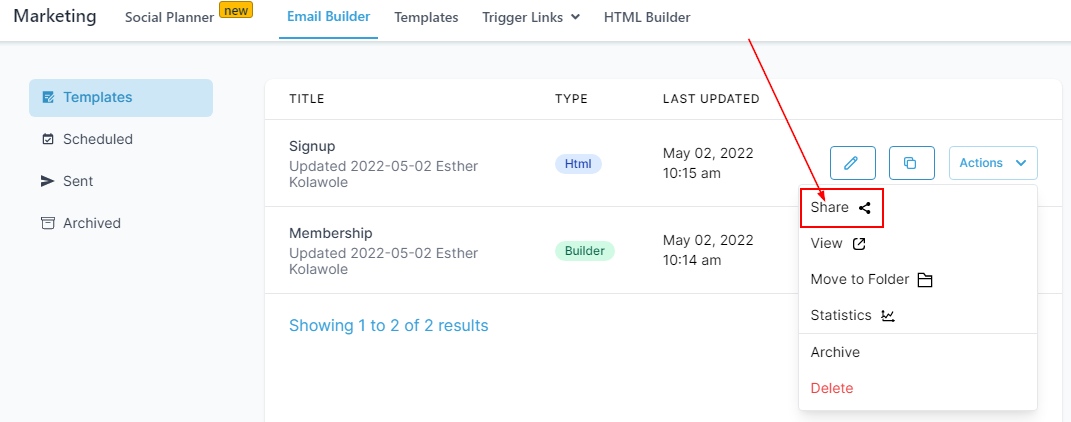Select Delete in the Actions menu
Screen dimensions: 1071x422
[x=832, y=388]
